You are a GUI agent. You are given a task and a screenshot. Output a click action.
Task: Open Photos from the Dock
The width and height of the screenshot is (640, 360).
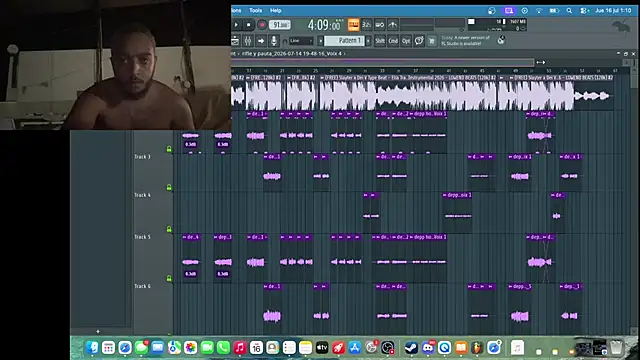point(191,347)
